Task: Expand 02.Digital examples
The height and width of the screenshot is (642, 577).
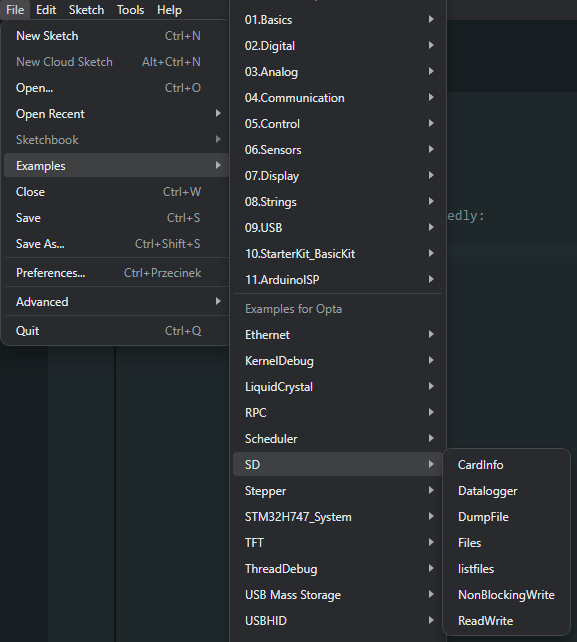Action: tap(338, 46)
